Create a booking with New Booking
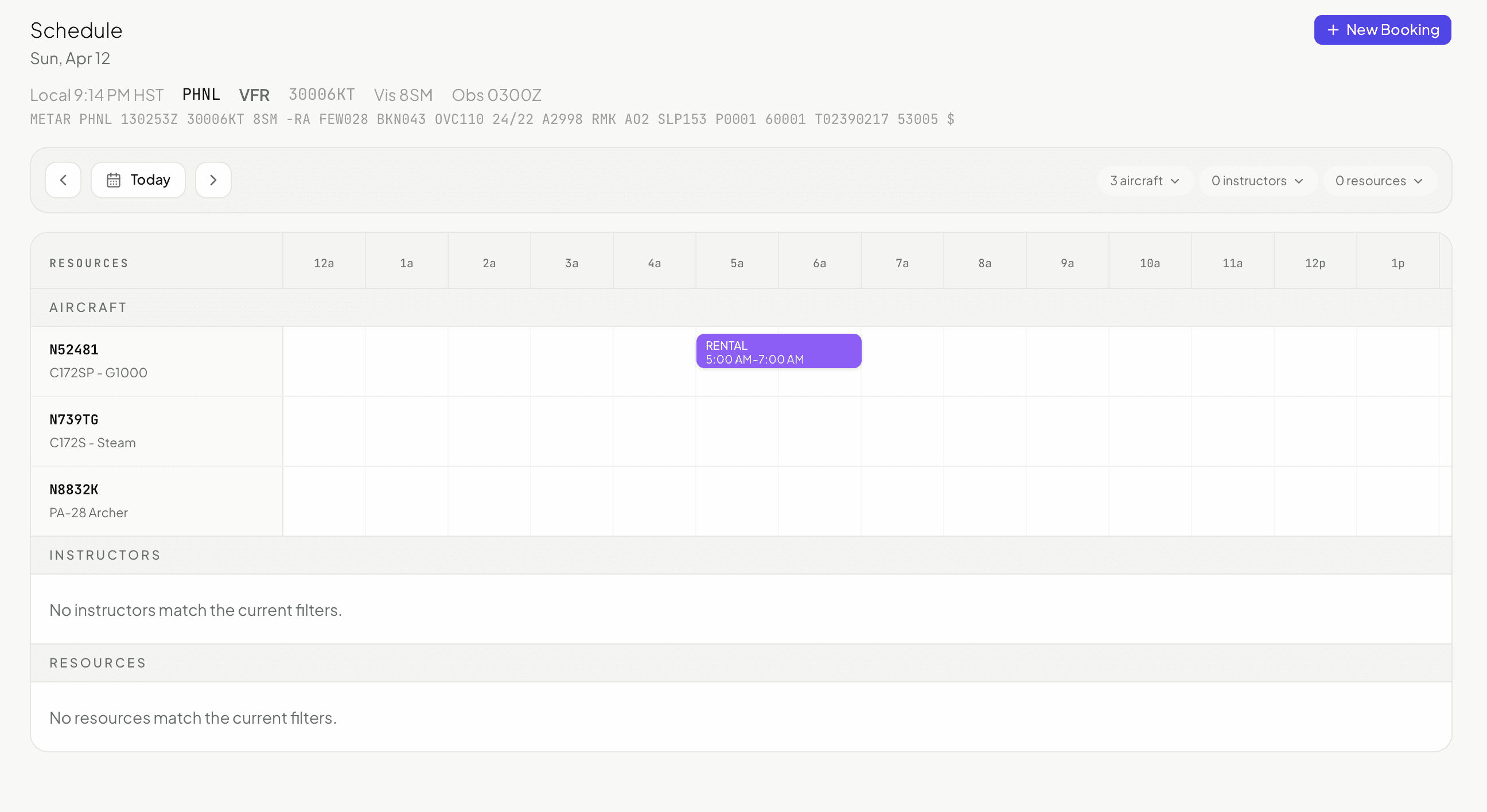Viewport: 1487px width, 812px height. [1382, 29]
